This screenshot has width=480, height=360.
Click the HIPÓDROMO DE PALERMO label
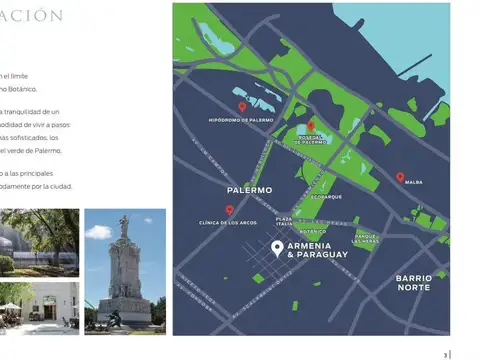(x=241, y=120)
